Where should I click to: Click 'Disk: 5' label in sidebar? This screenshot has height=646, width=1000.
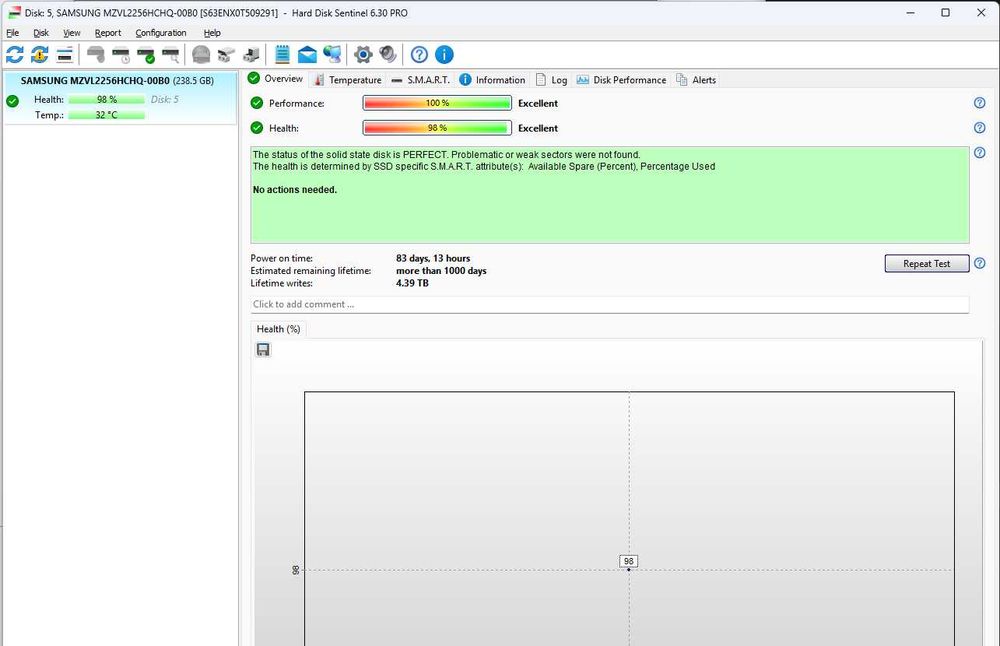tap(165, 99)
